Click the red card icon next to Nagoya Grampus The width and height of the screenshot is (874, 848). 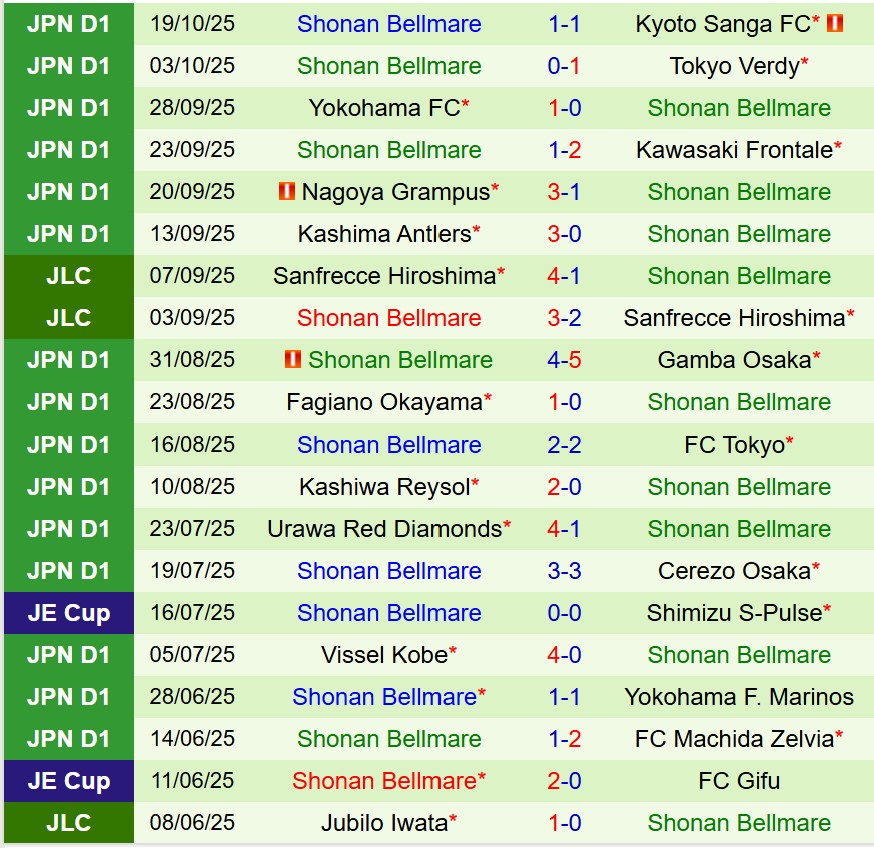(287, 191)
